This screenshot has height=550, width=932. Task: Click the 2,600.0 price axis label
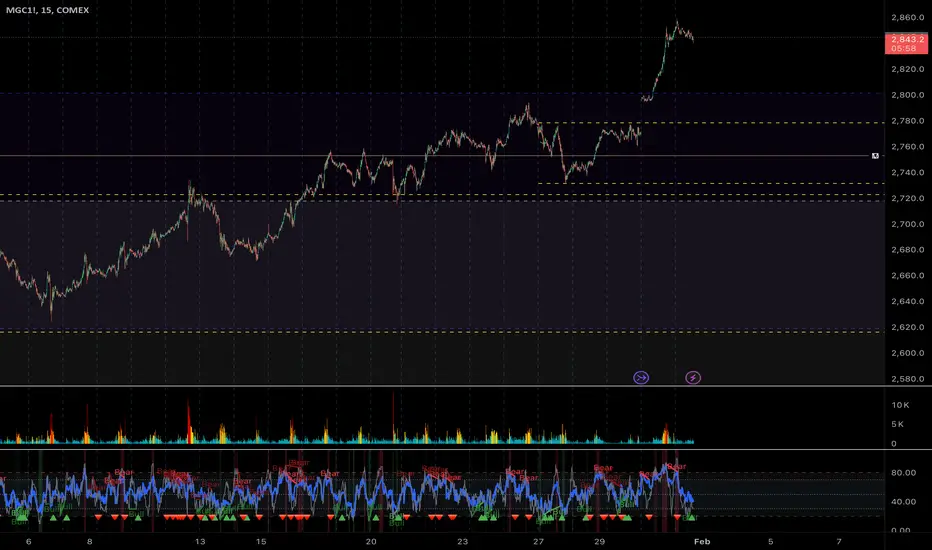coord(908,353)
